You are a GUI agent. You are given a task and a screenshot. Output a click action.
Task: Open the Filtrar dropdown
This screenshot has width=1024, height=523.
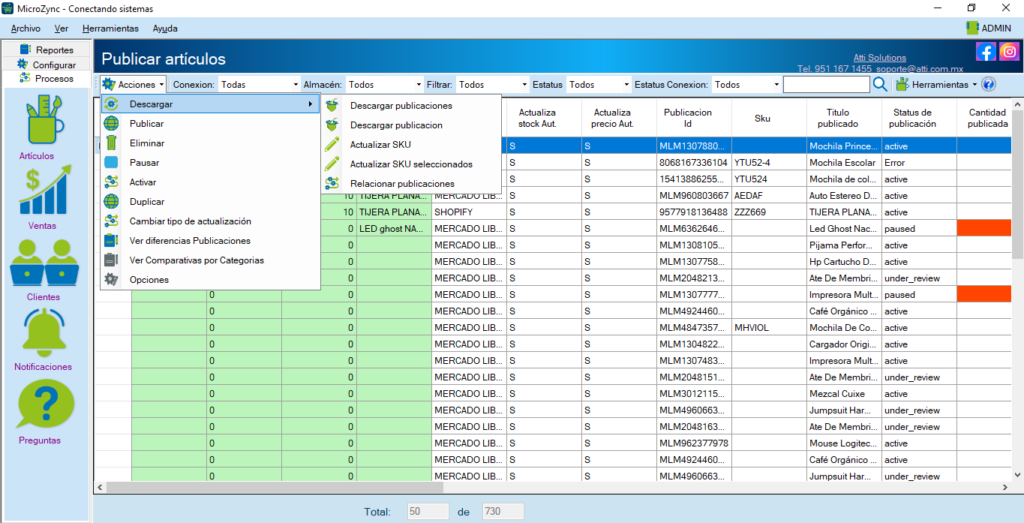(x=492, y=84)
